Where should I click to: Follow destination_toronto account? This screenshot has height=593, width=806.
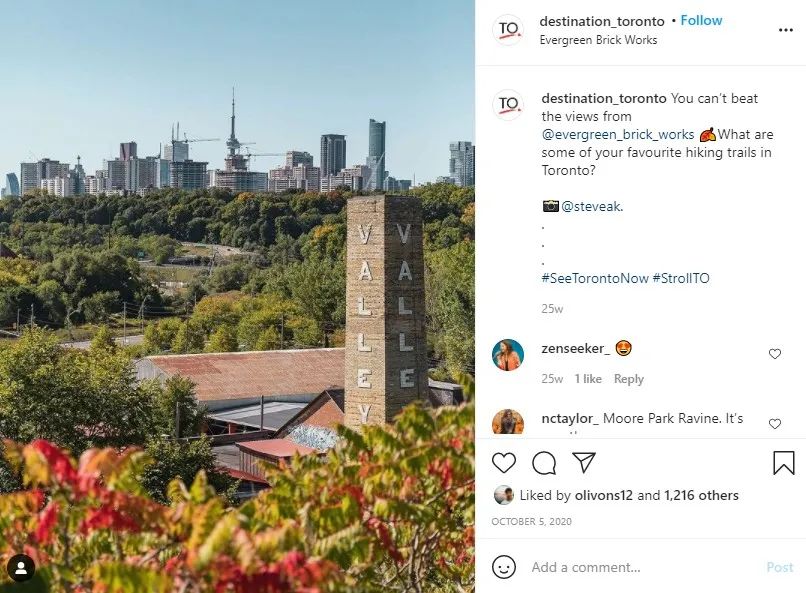click(x=701, y=21)
